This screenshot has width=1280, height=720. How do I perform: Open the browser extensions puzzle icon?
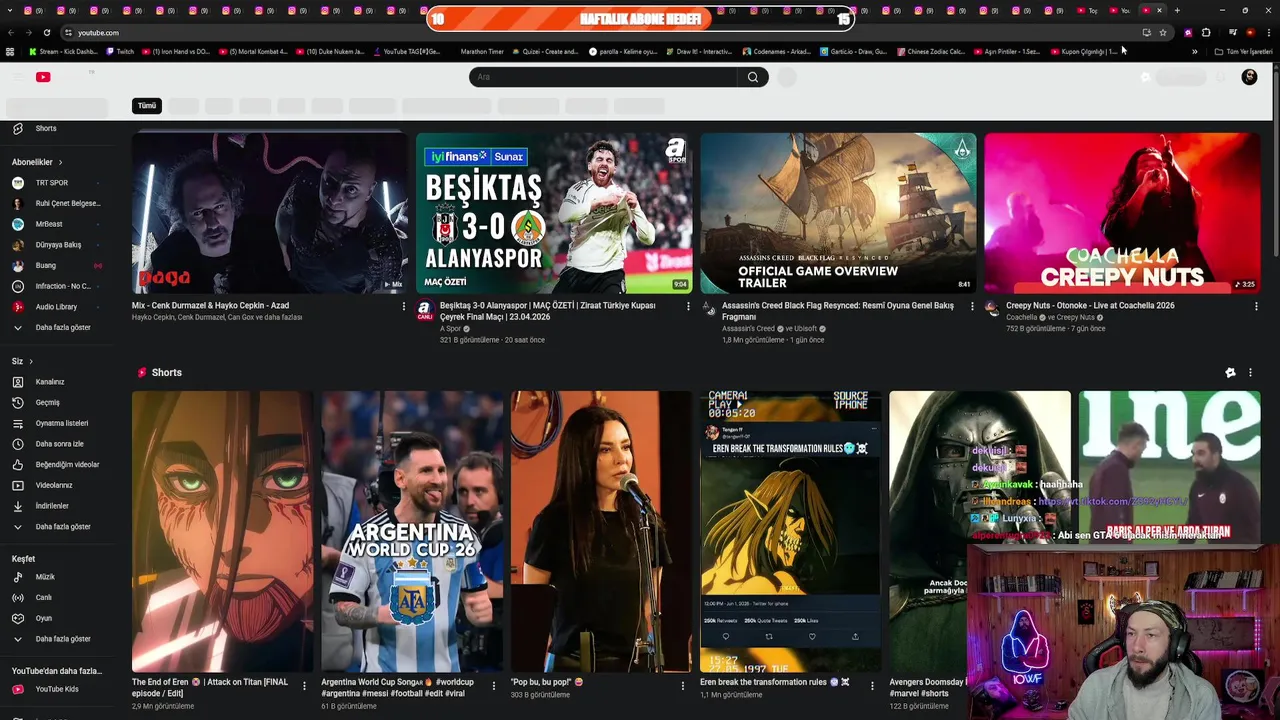pyautogui.click(x=1206, y=32)
